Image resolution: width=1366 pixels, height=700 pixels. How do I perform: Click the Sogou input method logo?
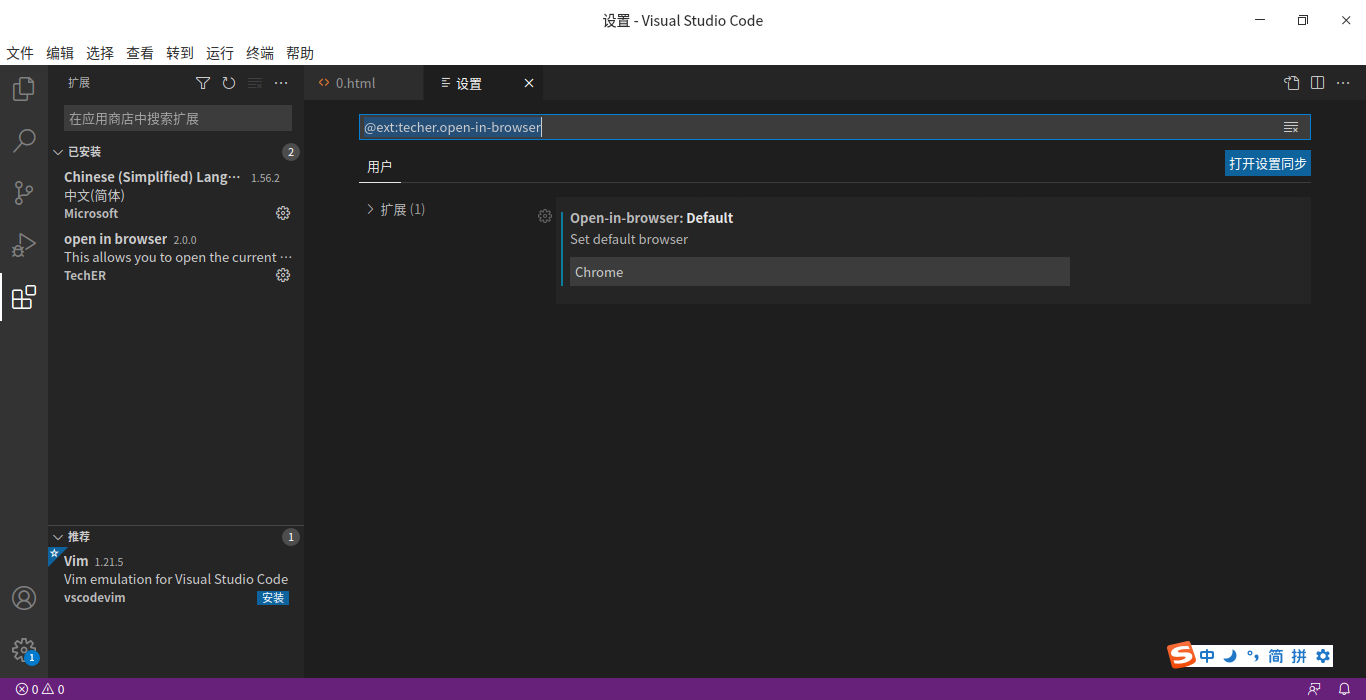(x=1183, y=656)
